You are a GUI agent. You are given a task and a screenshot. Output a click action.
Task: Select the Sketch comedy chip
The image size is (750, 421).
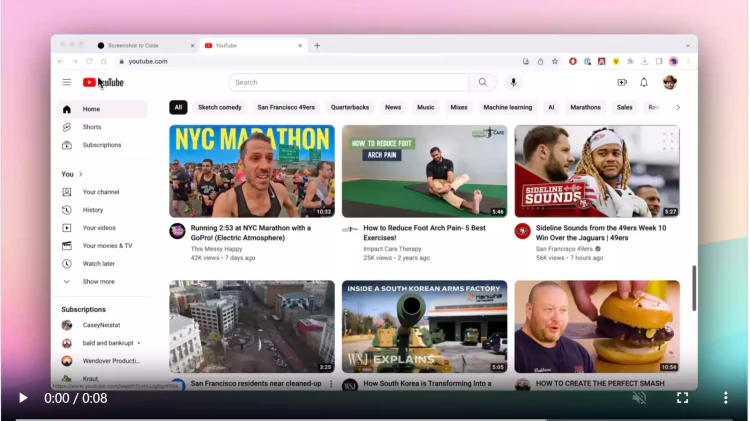tap(220, 108)
